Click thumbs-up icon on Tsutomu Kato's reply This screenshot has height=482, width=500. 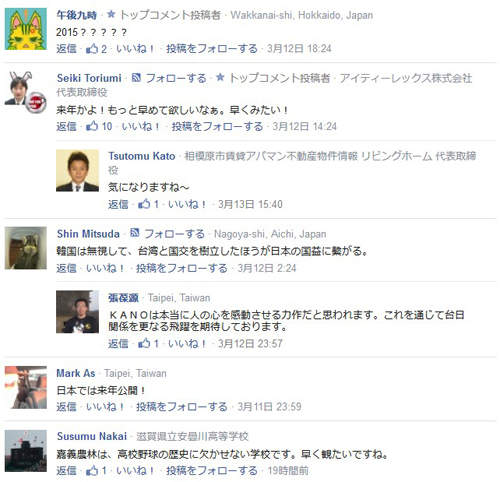(144, 204)
